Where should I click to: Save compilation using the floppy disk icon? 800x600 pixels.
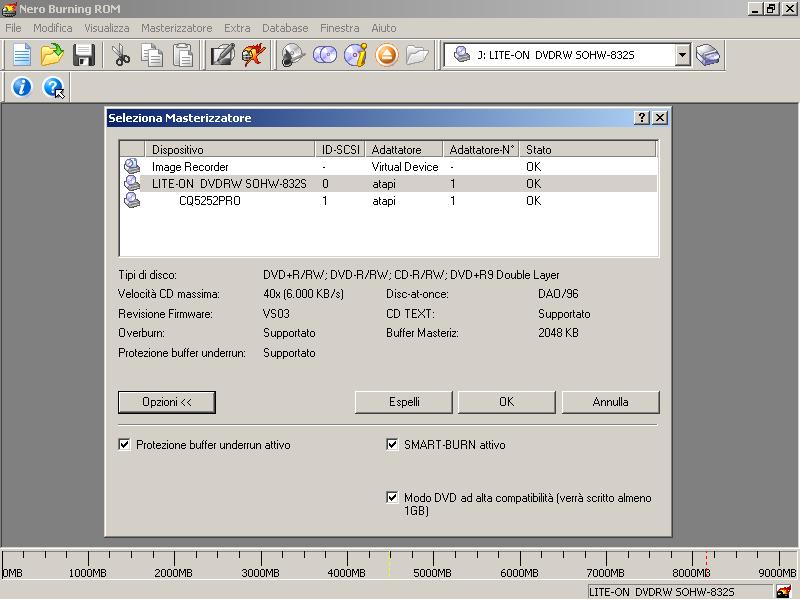pyautogui.click(x=84, y=55)
